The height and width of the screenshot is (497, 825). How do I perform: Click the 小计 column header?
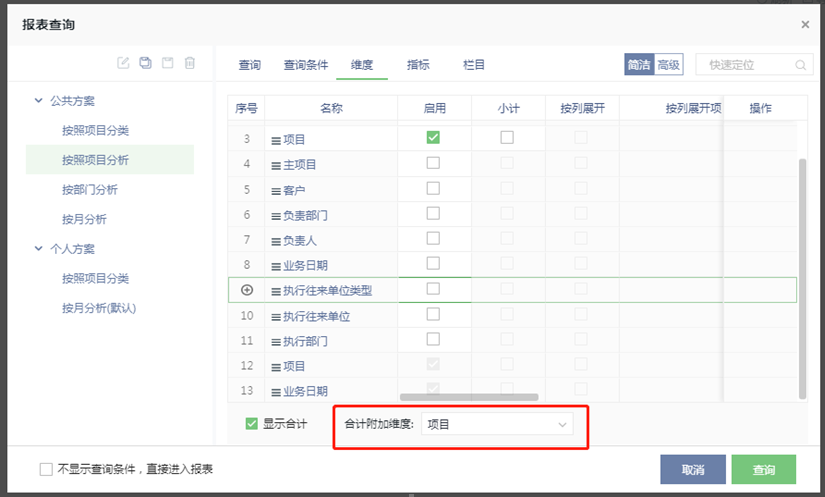508,108
